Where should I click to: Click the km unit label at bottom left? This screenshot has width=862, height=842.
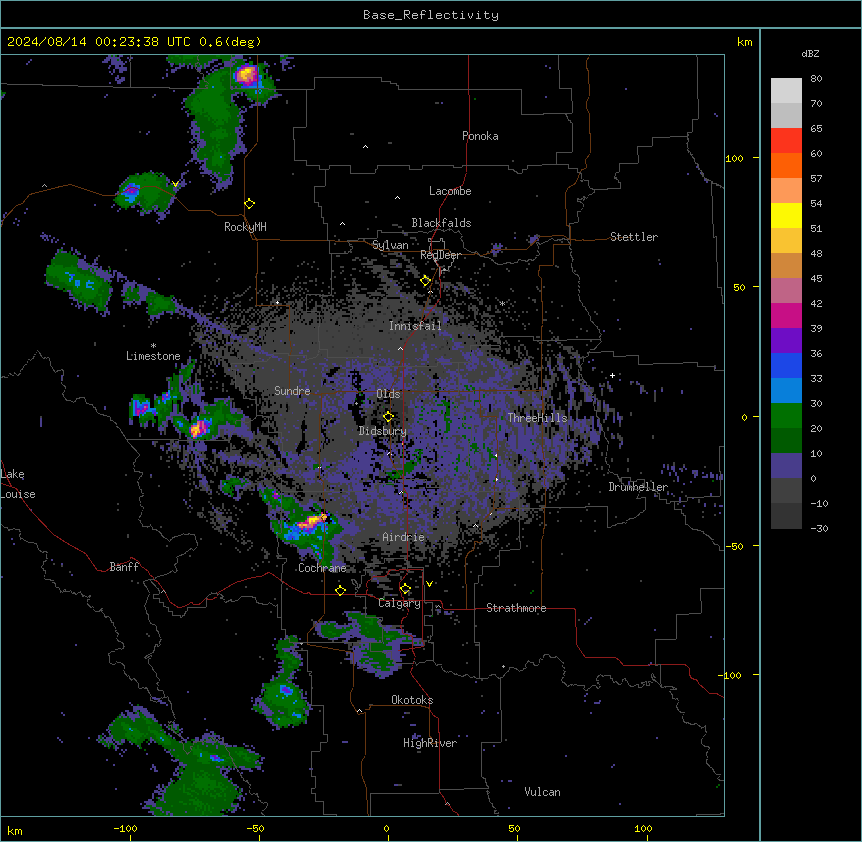coord(15,830)
